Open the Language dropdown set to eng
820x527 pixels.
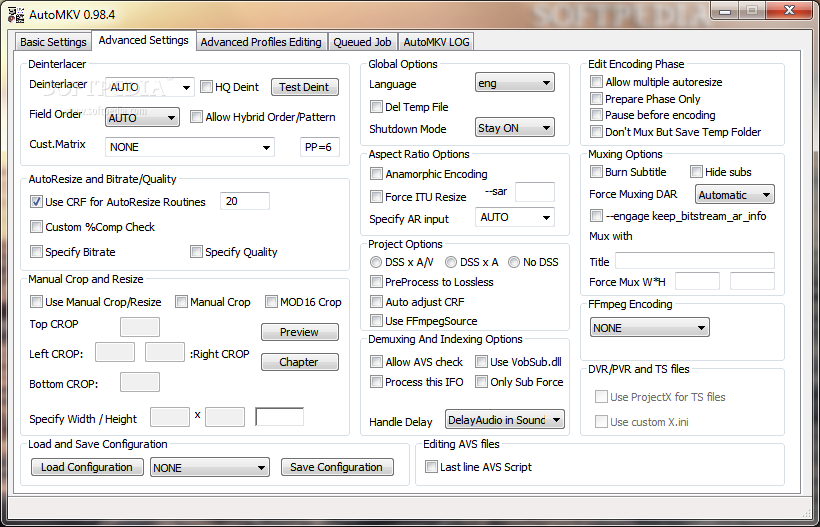[x=515, y=83]
